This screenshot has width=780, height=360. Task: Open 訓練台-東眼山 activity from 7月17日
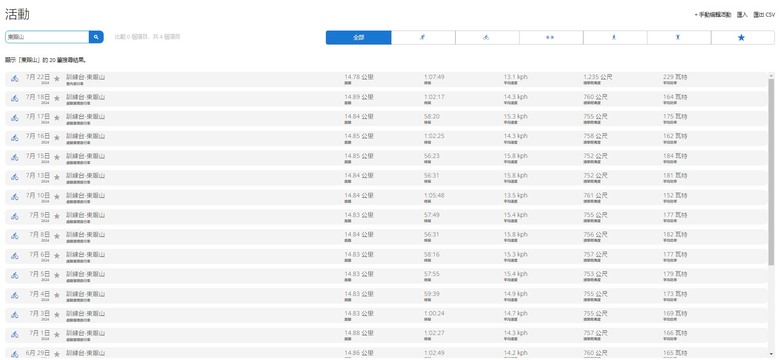click(86, 116)
